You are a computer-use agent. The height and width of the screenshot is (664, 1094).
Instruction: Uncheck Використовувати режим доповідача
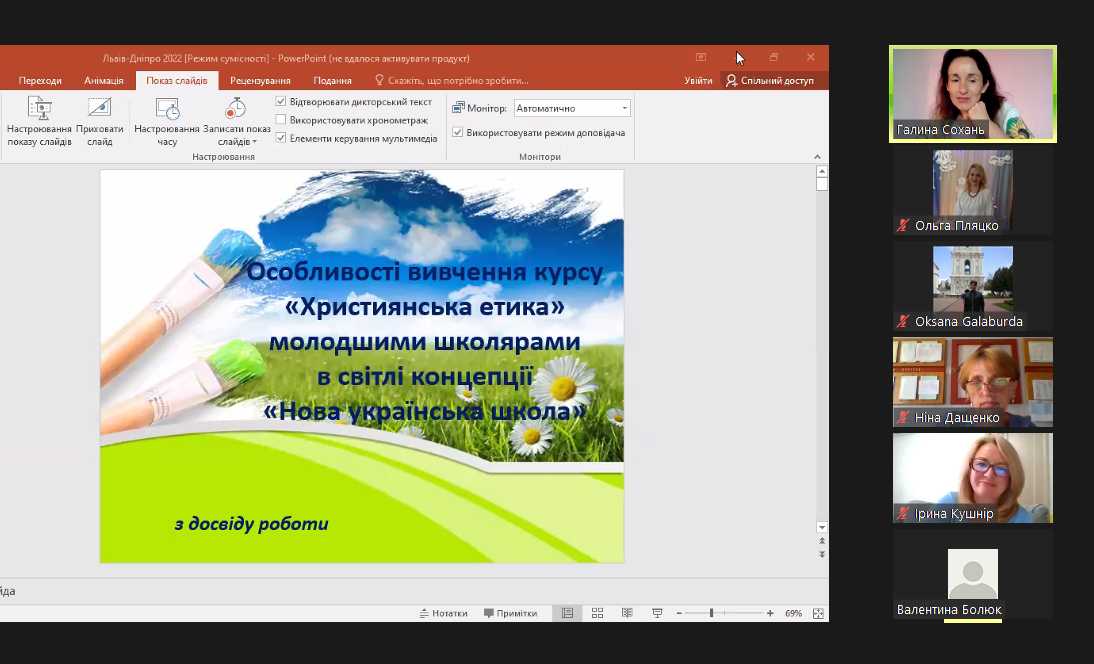(x=458, y=132)
